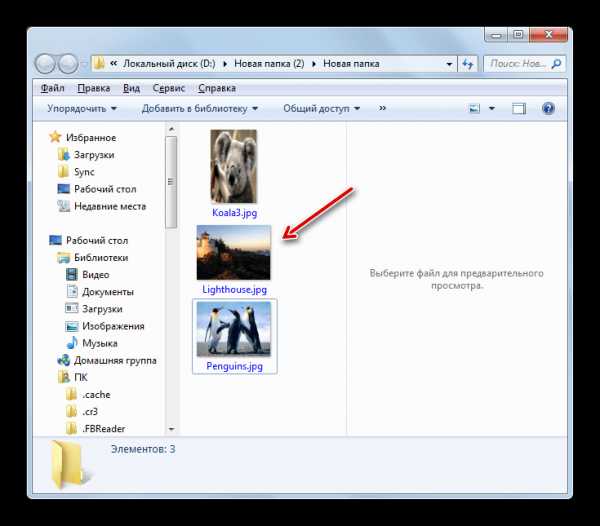Click the Музыка note icon
This screenshot has height=526, width=600.
pyautogui.click(x=72, y=343)
